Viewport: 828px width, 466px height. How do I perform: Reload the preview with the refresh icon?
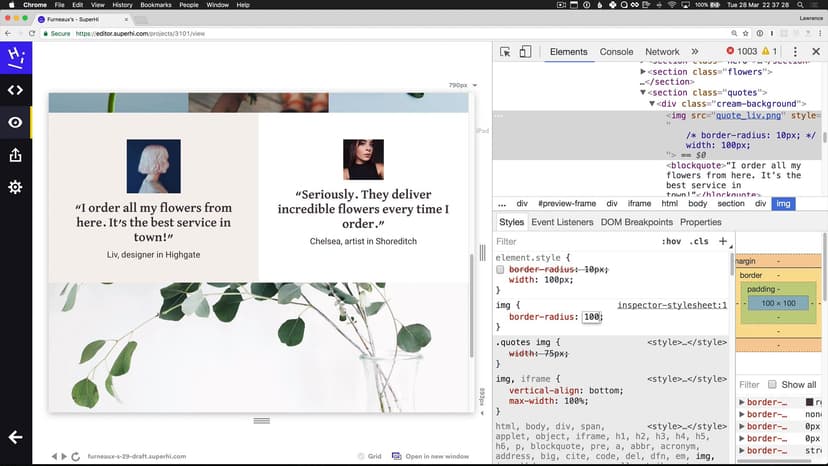click(76, 457)
